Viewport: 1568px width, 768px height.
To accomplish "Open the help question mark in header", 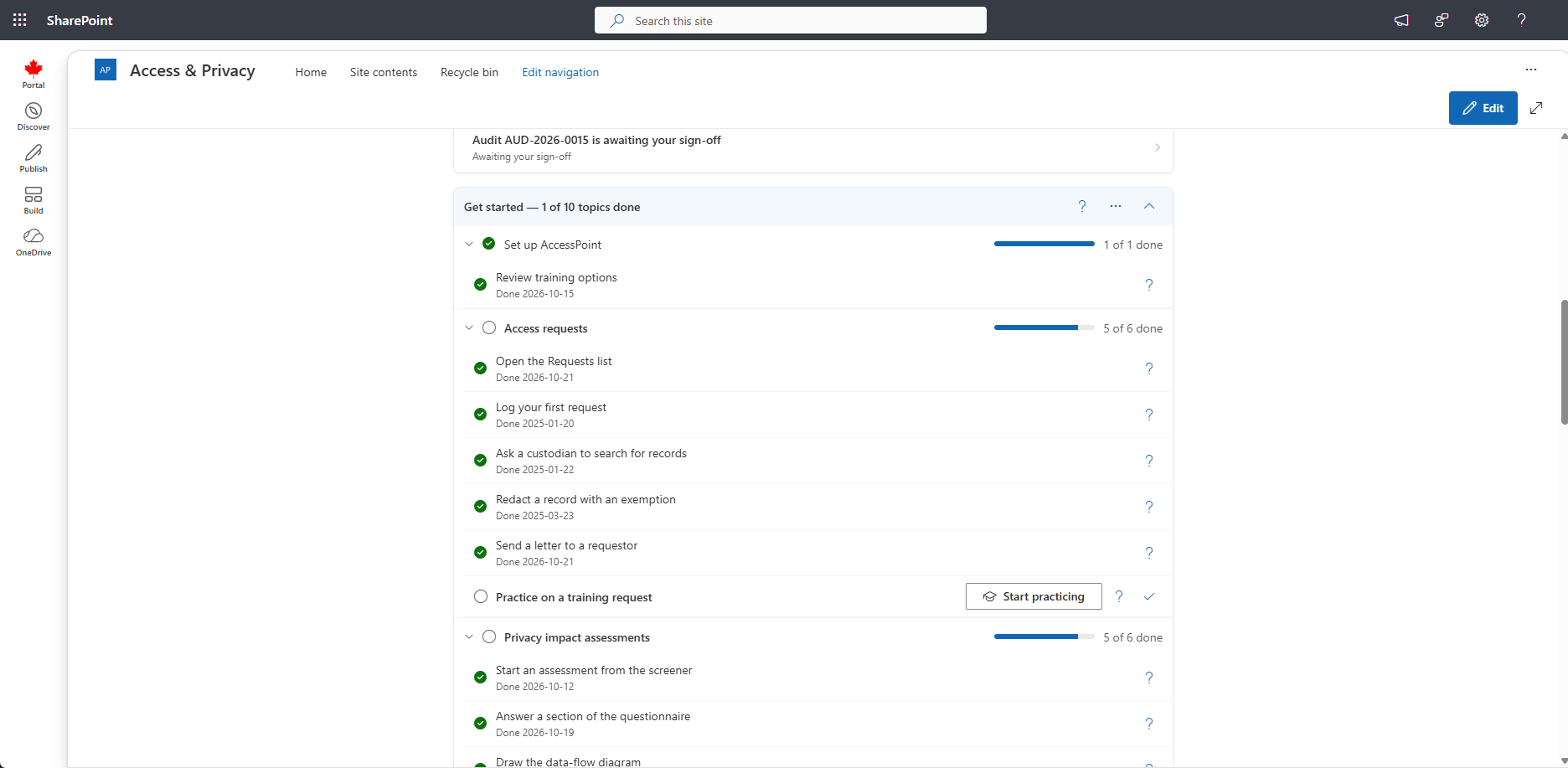I will [1522, 20].
